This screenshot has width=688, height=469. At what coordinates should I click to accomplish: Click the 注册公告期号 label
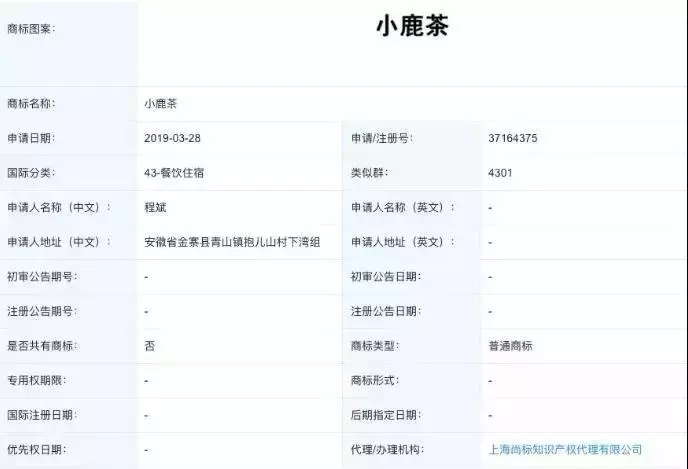(x=42, y=311)
